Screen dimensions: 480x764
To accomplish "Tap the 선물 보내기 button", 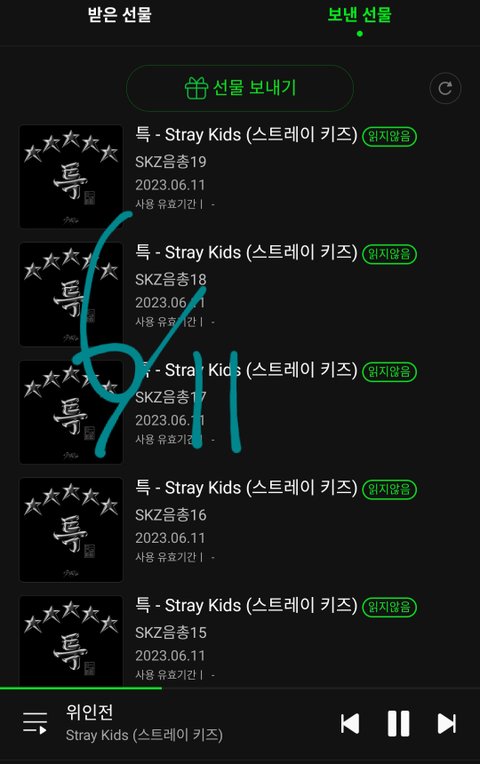I will tap(240, 88).
